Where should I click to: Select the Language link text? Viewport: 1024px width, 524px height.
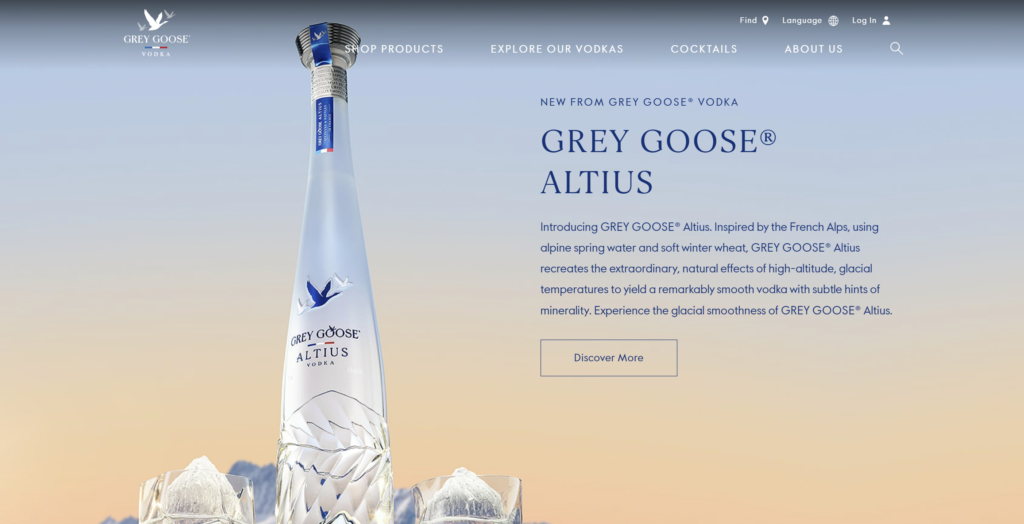tap(802, 20)
